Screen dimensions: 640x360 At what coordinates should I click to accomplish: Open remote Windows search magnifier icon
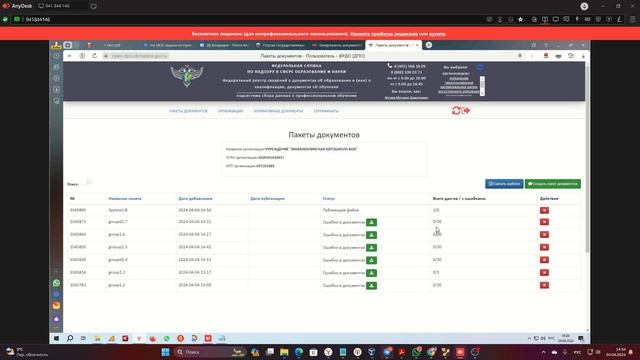[x=70, y=338]
